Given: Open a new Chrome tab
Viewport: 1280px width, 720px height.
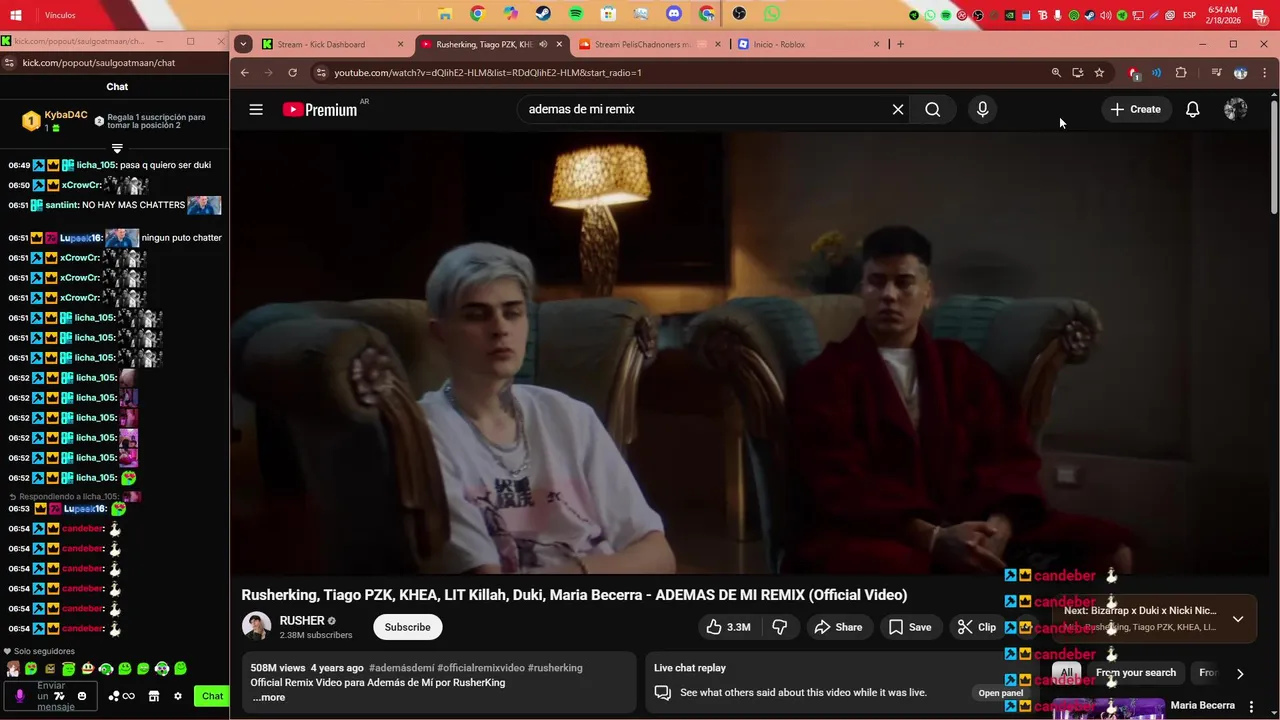Looking at the screenshot, I should [x=900, y=44].
